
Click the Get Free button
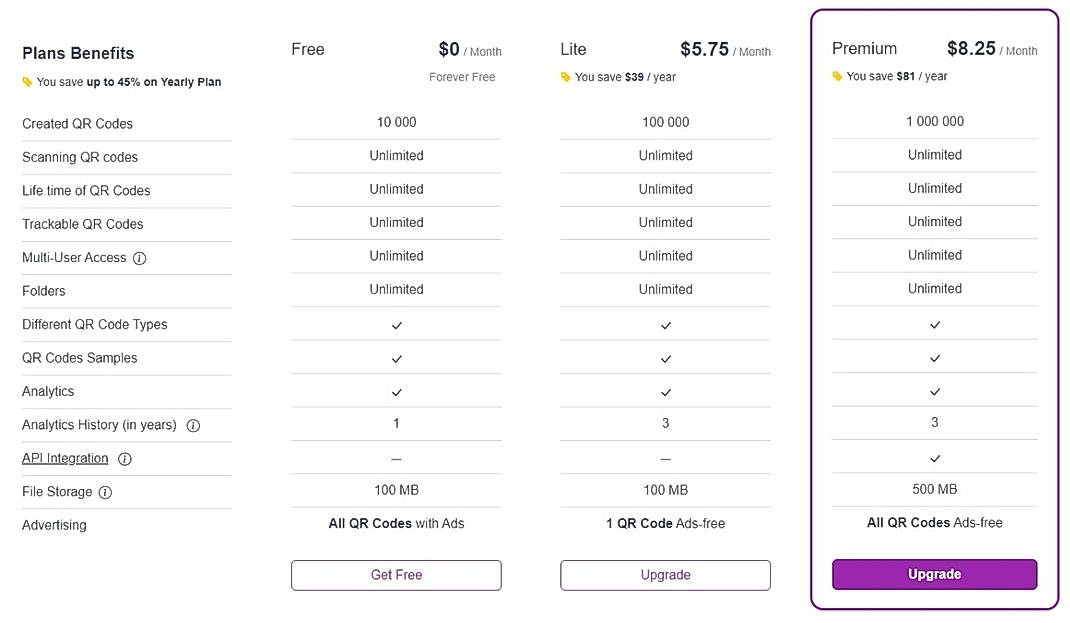[x=396, y=575]
